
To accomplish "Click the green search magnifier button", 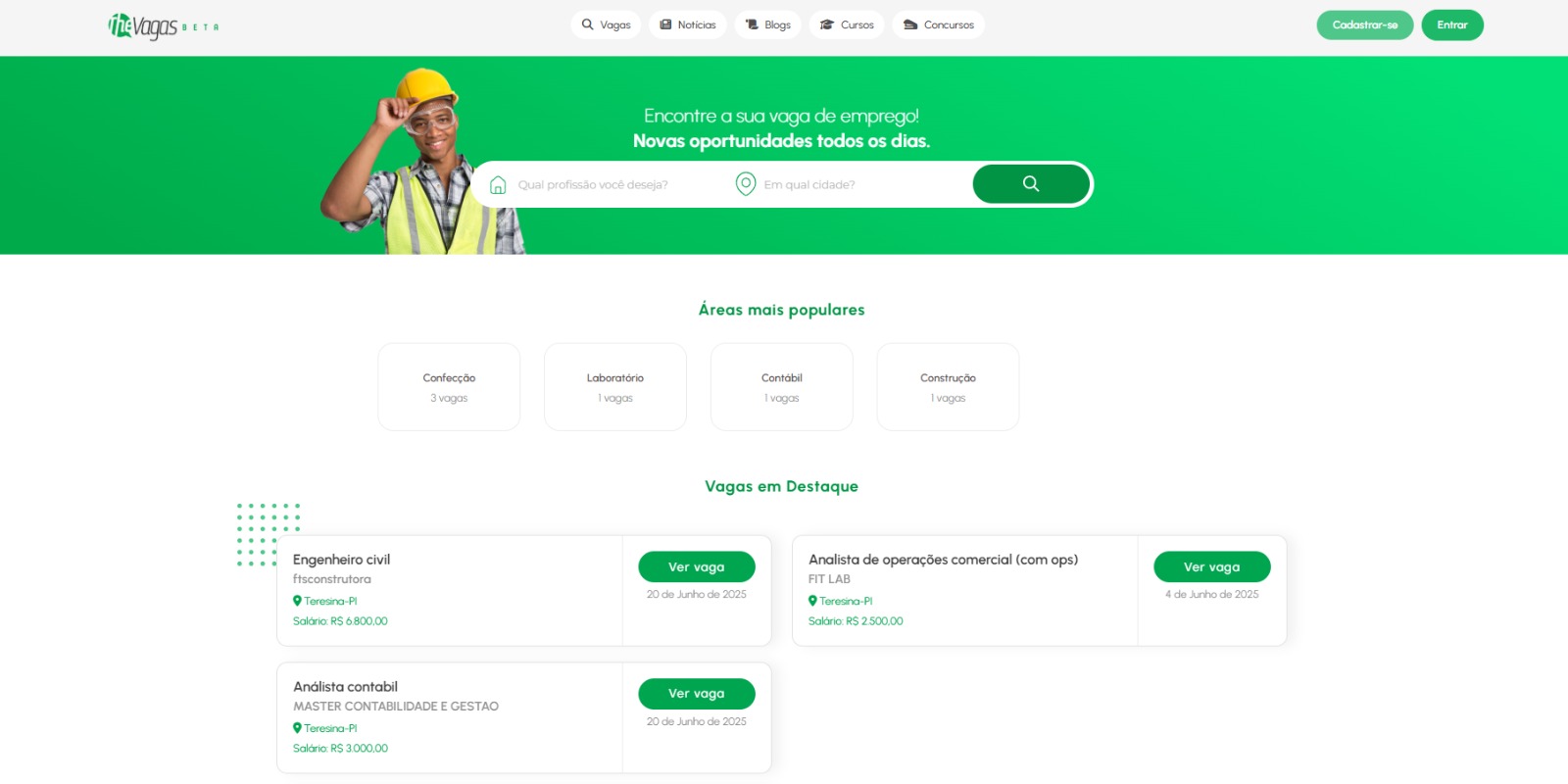I will (x=1031, y=183).
